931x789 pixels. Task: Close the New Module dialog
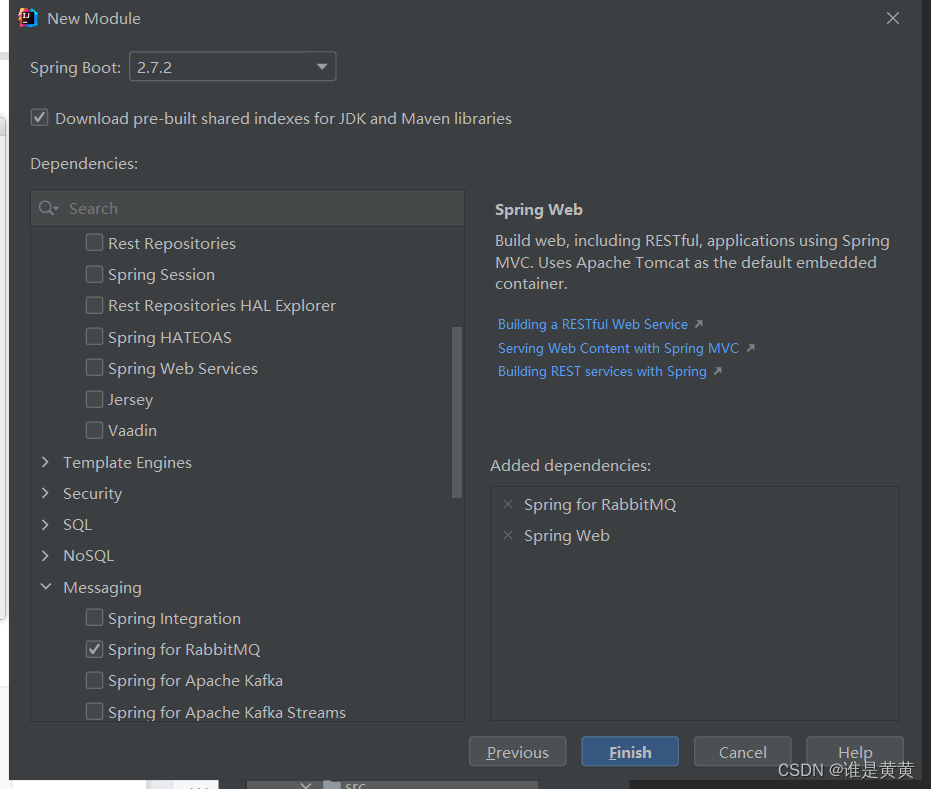coord(892,18)
